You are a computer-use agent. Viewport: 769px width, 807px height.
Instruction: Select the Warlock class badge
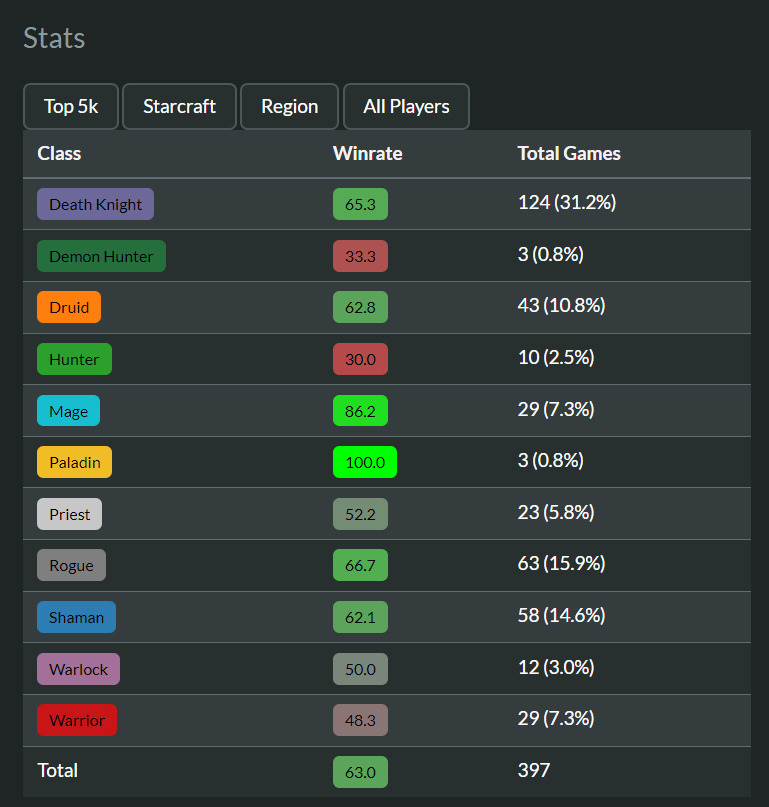click(78, 669)
